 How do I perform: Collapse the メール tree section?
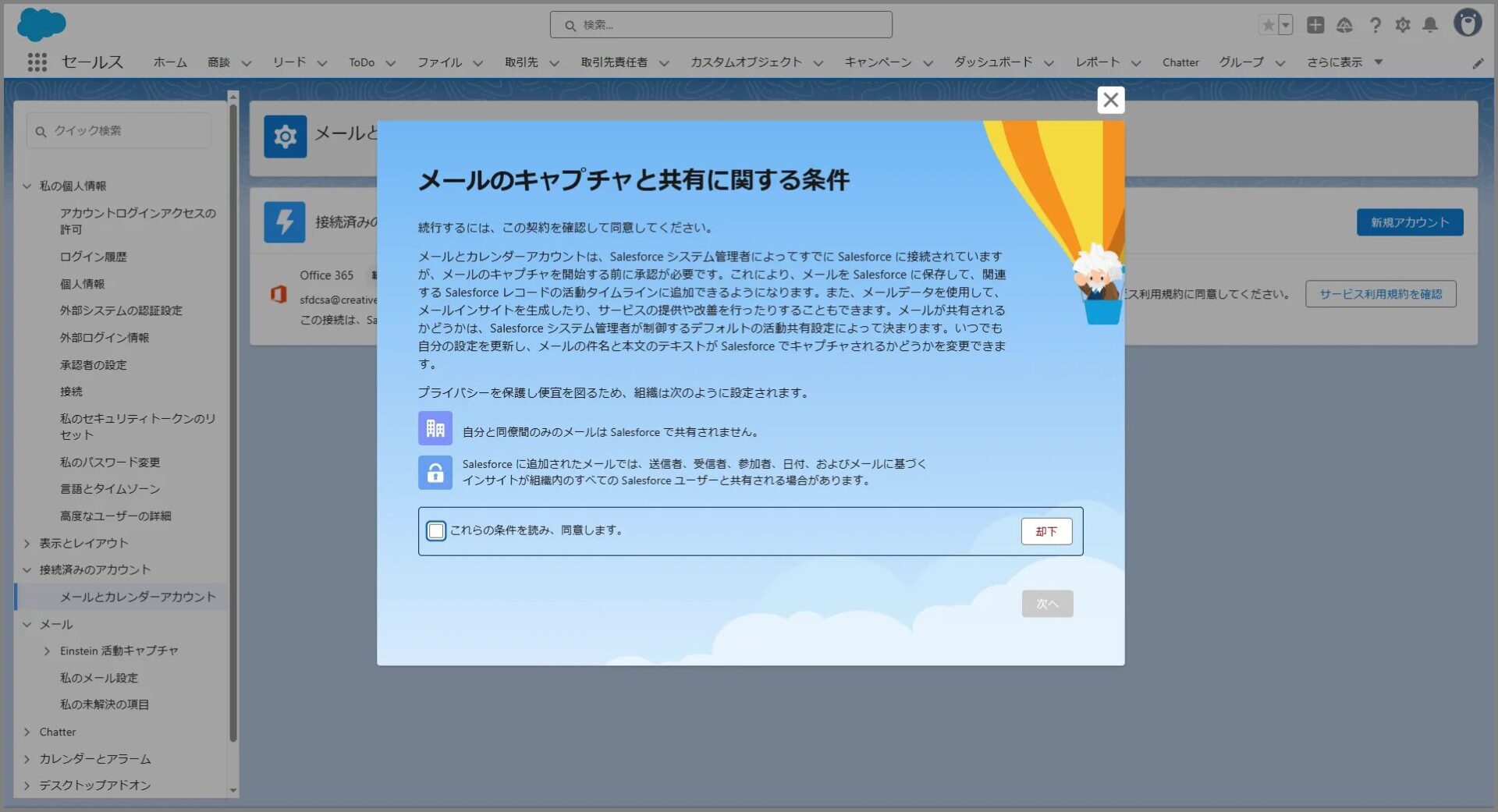(x=27, y=625)
